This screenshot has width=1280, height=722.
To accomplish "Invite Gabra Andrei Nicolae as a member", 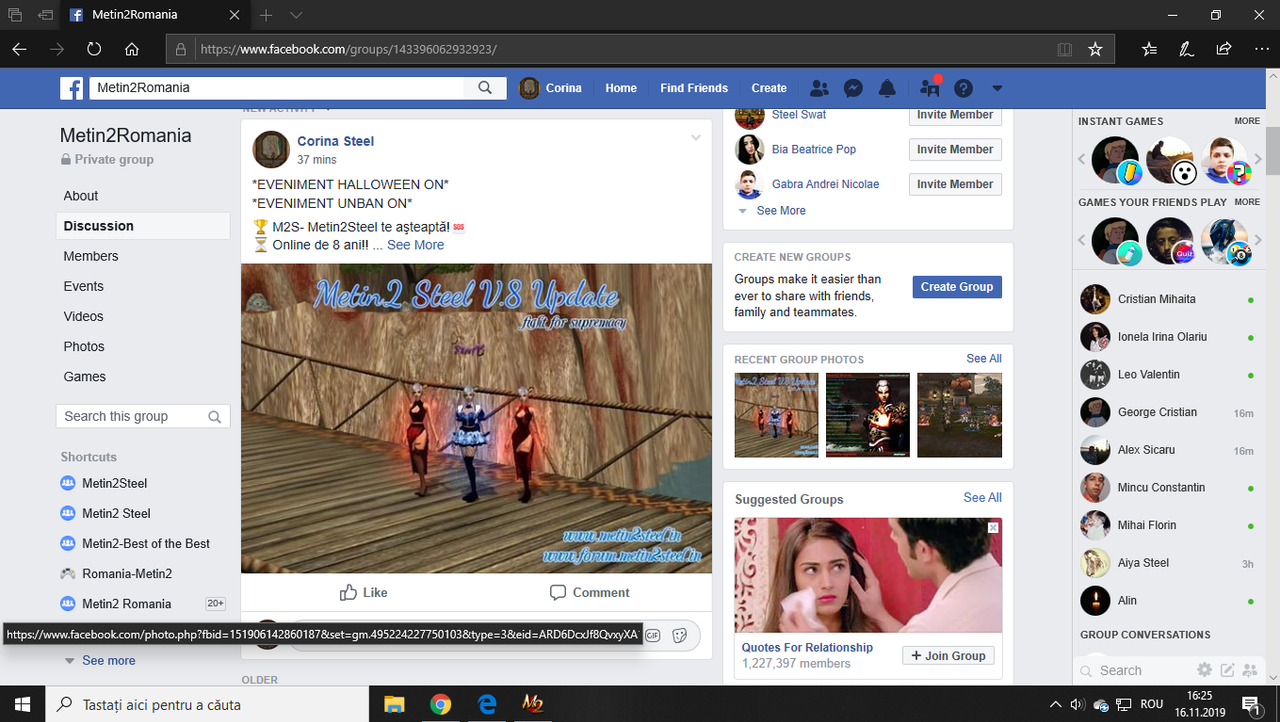I will pyautogui.click(x=955, y=184).
